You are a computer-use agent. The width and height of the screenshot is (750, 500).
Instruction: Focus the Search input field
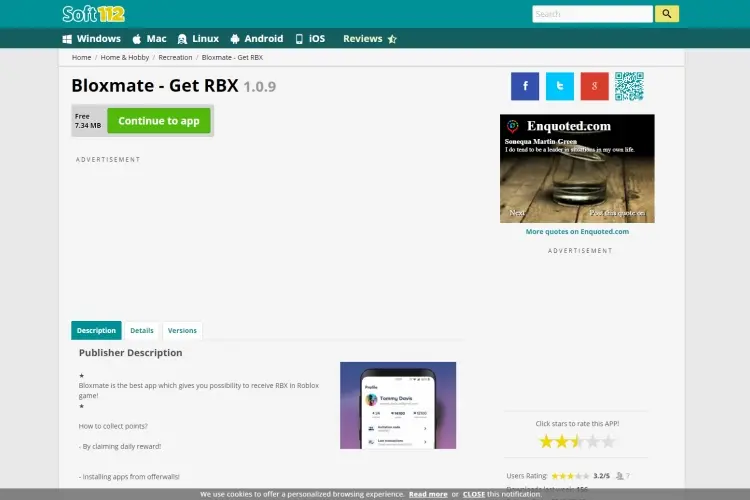(x=592, y=14)
